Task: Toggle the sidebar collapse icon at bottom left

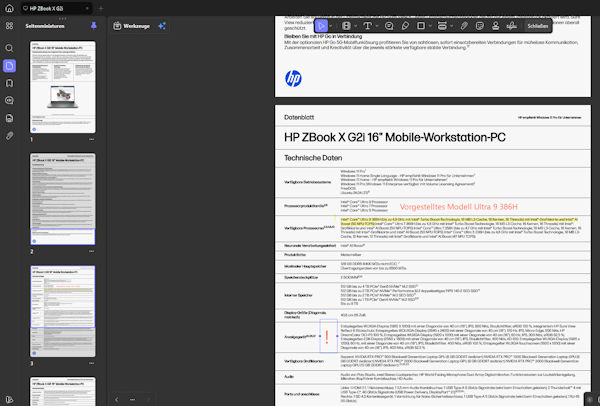Action: click(x=9, y=399)
